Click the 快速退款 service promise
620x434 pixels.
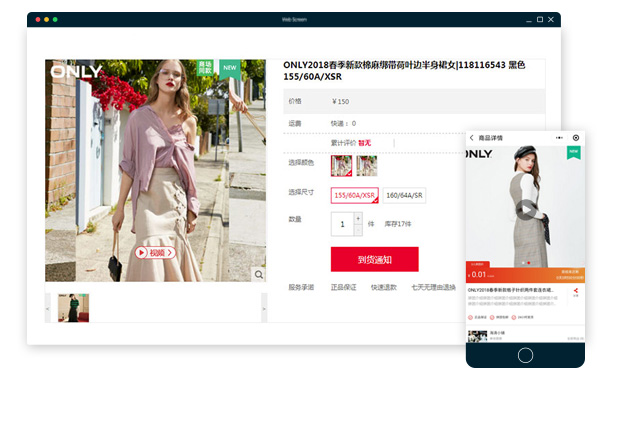pos(384,287)
